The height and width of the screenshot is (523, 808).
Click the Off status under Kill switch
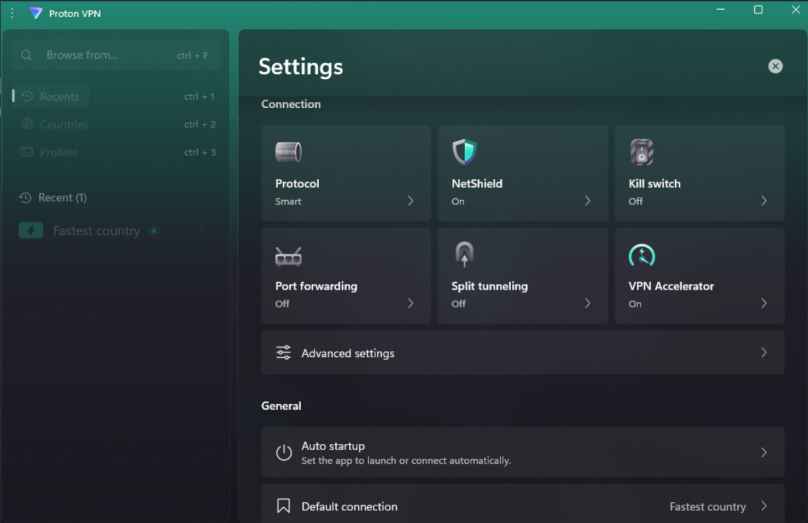tap(635, 201)
